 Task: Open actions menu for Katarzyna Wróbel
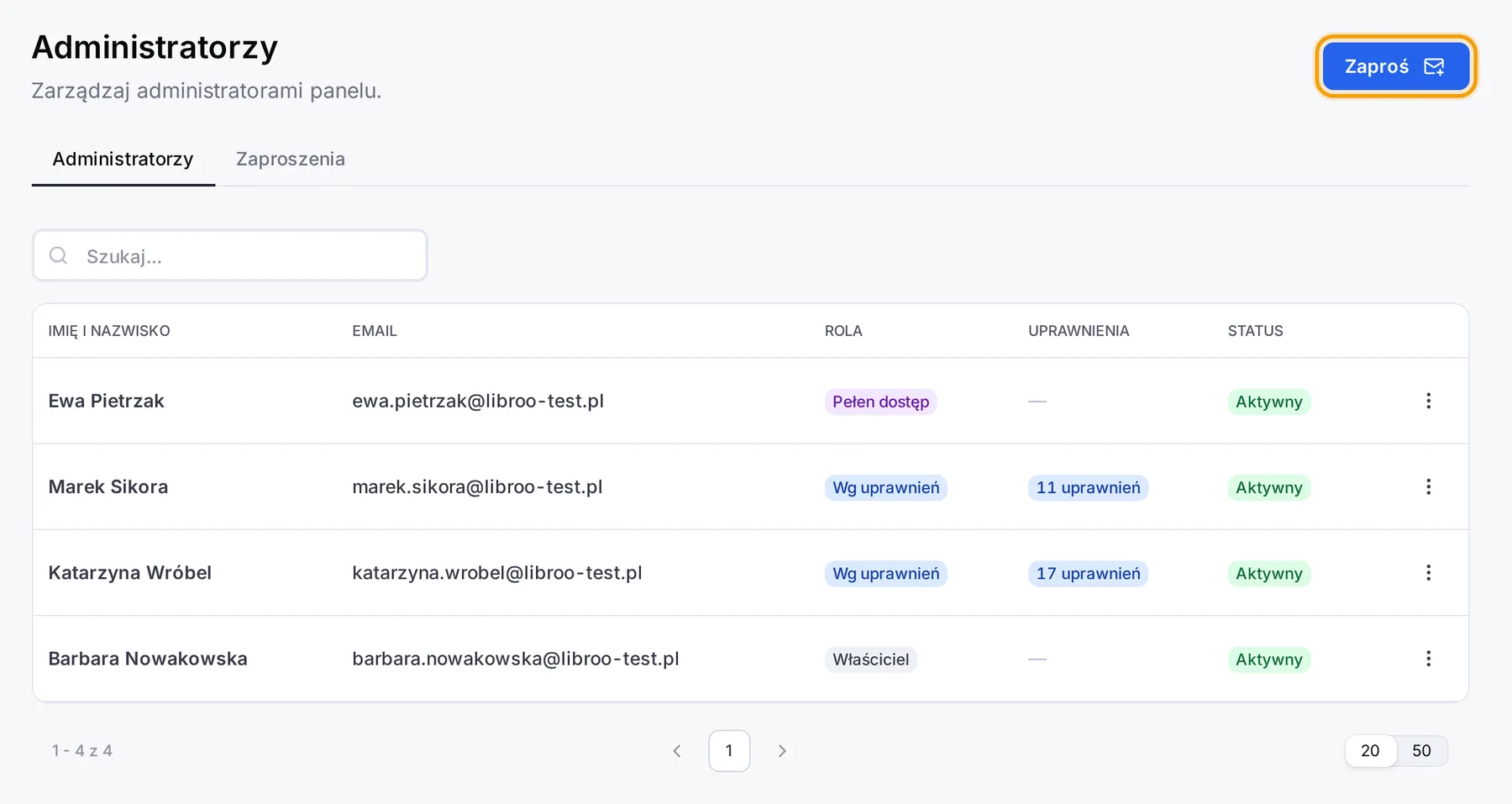coord(1428,573)
